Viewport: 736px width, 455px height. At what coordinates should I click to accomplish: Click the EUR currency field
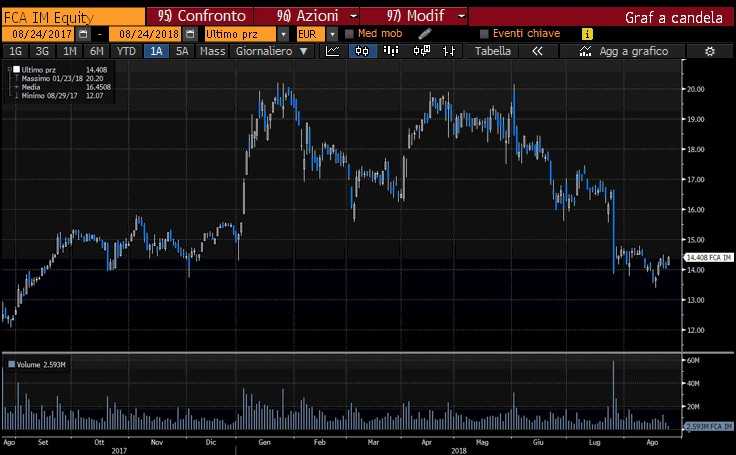pos(311,34)
